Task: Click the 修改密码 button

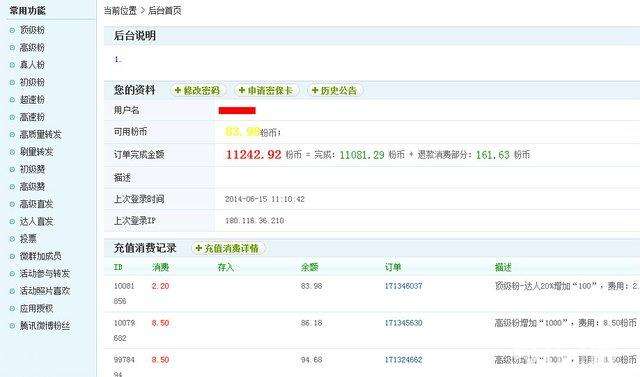Action: pos(198,90)
